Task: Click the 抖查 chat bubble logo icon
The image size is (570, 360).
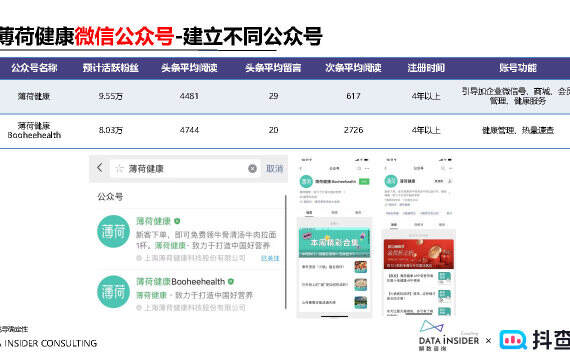Action: tap(513, 340)
